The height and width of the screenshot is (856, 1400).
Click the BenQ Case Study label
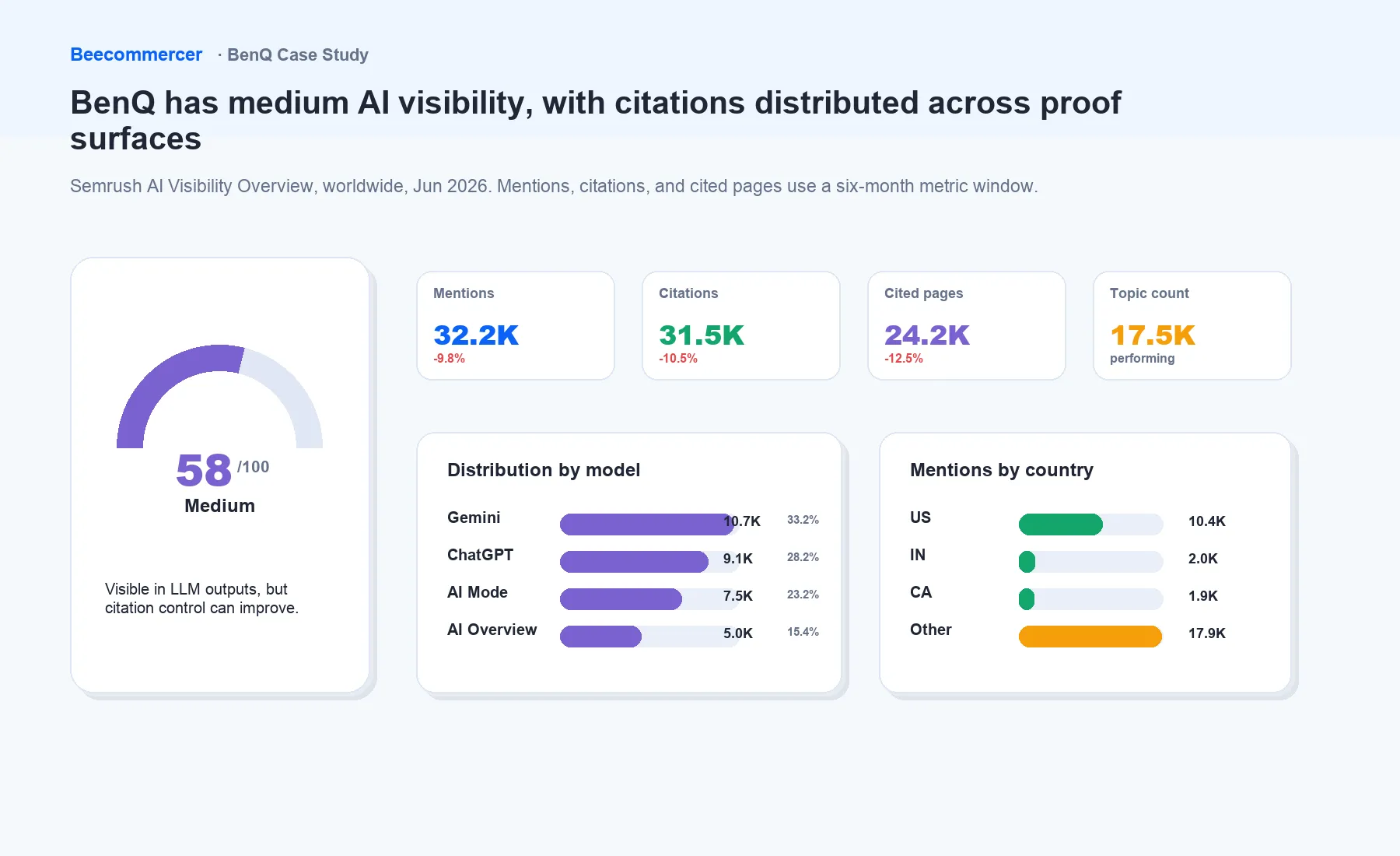(298, 54)
